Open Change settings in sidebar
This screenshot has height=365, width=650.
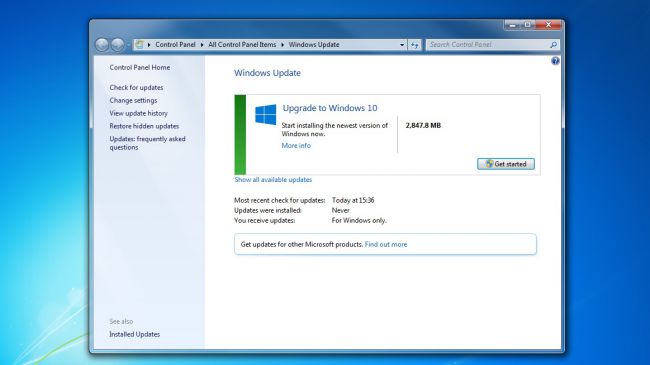(133, 100)
